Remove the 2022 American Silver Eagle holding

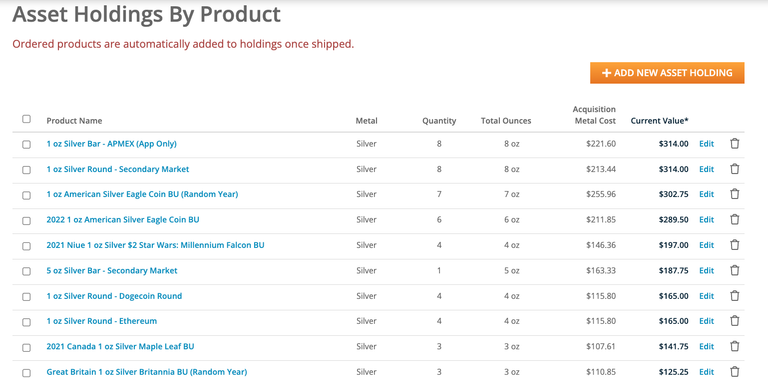pyautogui.click(x=734, y=220)
